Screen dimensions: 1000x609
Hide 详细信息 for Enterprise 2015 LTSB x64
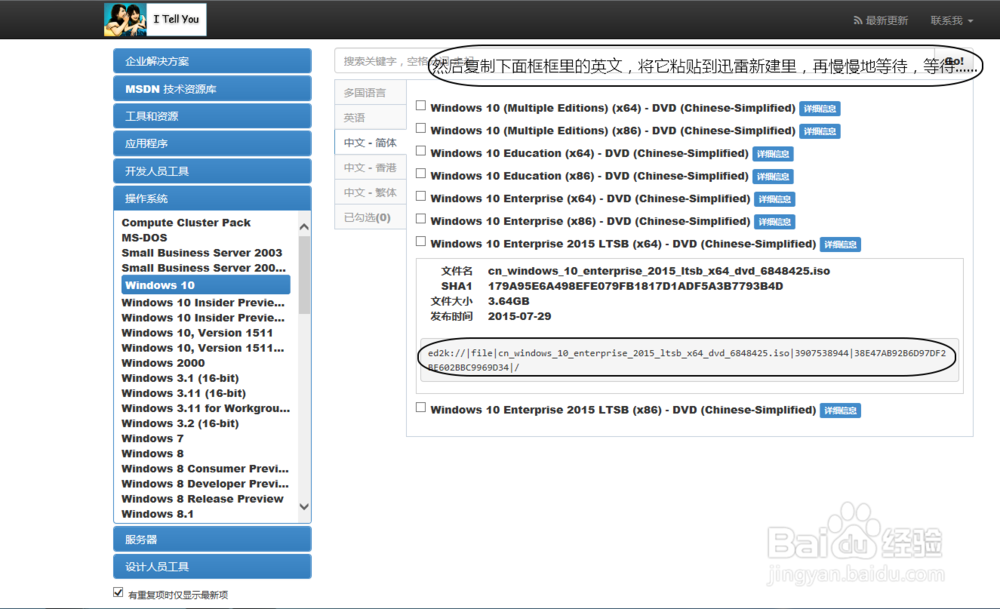pyautogui.click(x=841, y=244)
